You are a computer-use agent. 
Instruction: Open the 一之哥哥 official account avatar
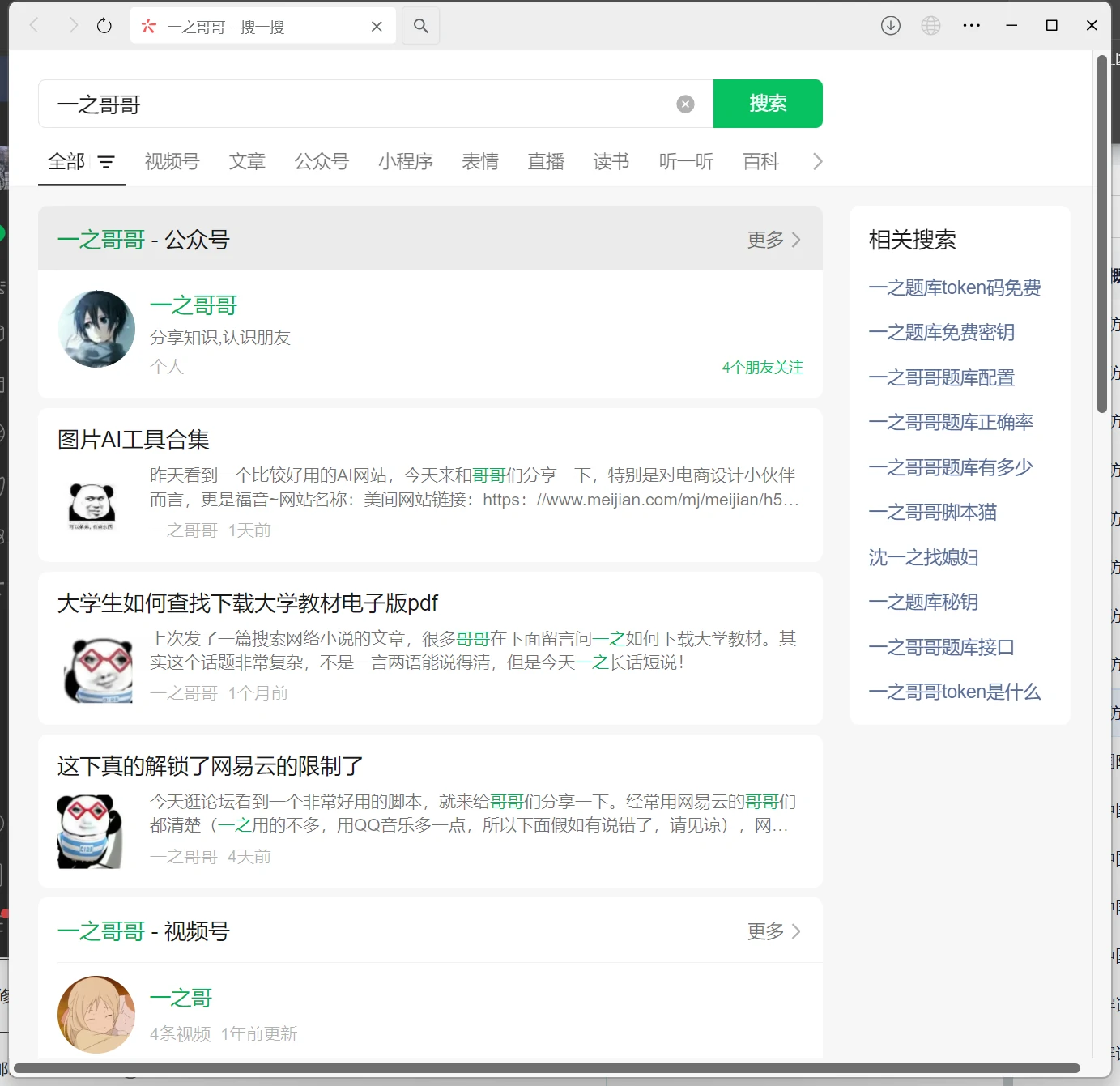[96, 330]
